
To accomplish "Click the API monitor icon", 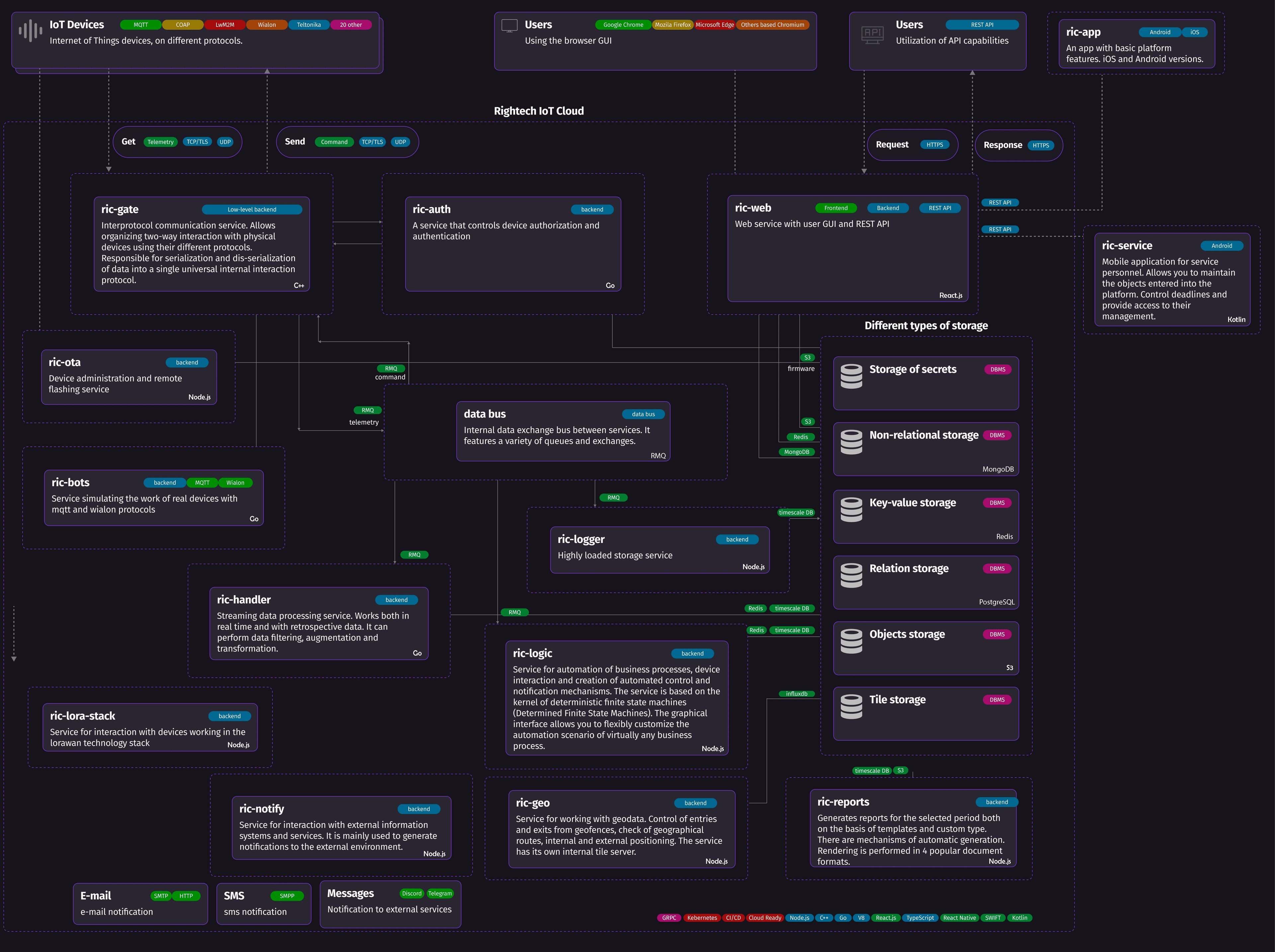I will (x=872, y=34).
